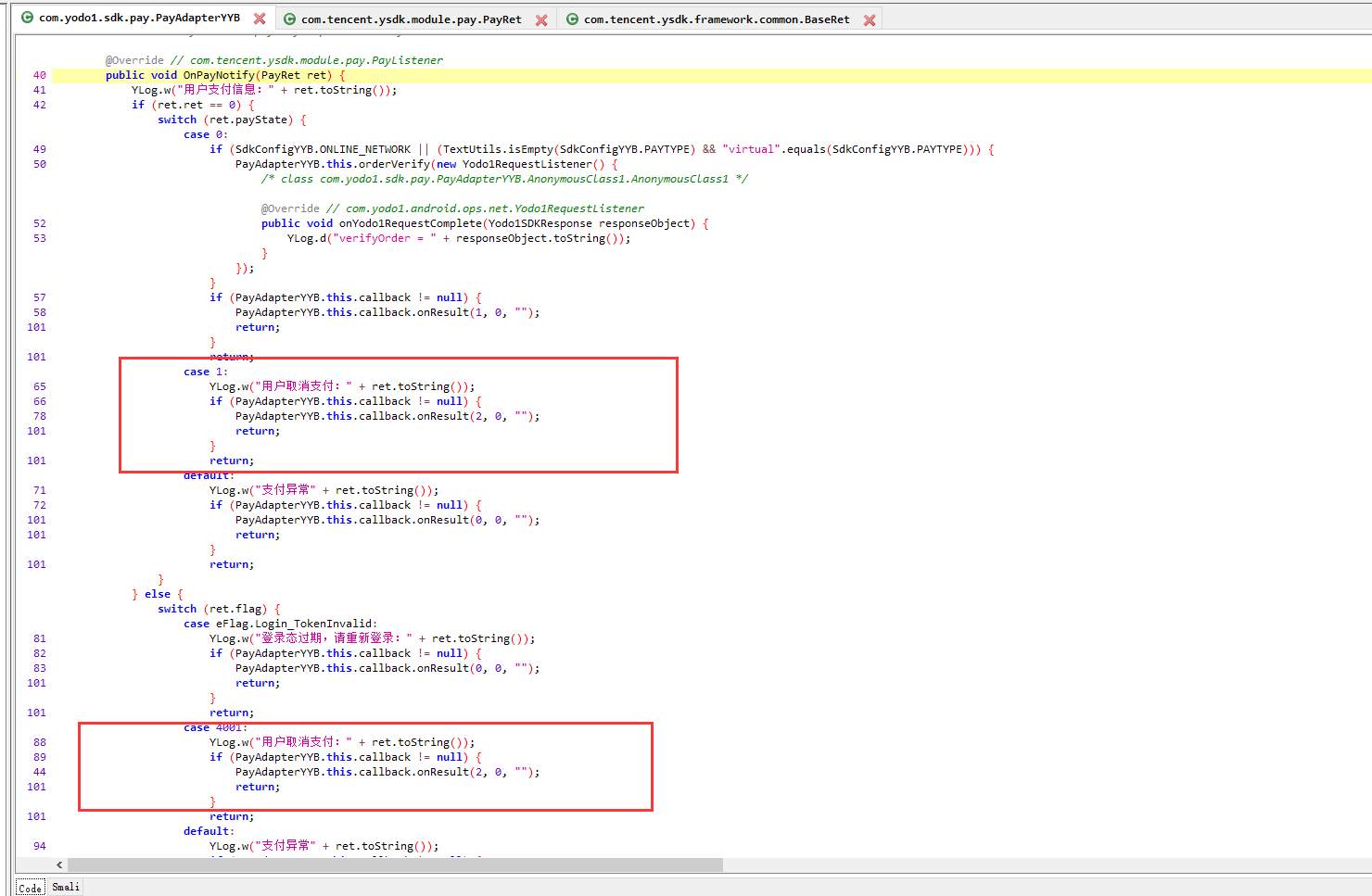Click the class icon on PayRet tab
The width and height of the screenshot is (1372, 896).
click(x=289, y=19)
